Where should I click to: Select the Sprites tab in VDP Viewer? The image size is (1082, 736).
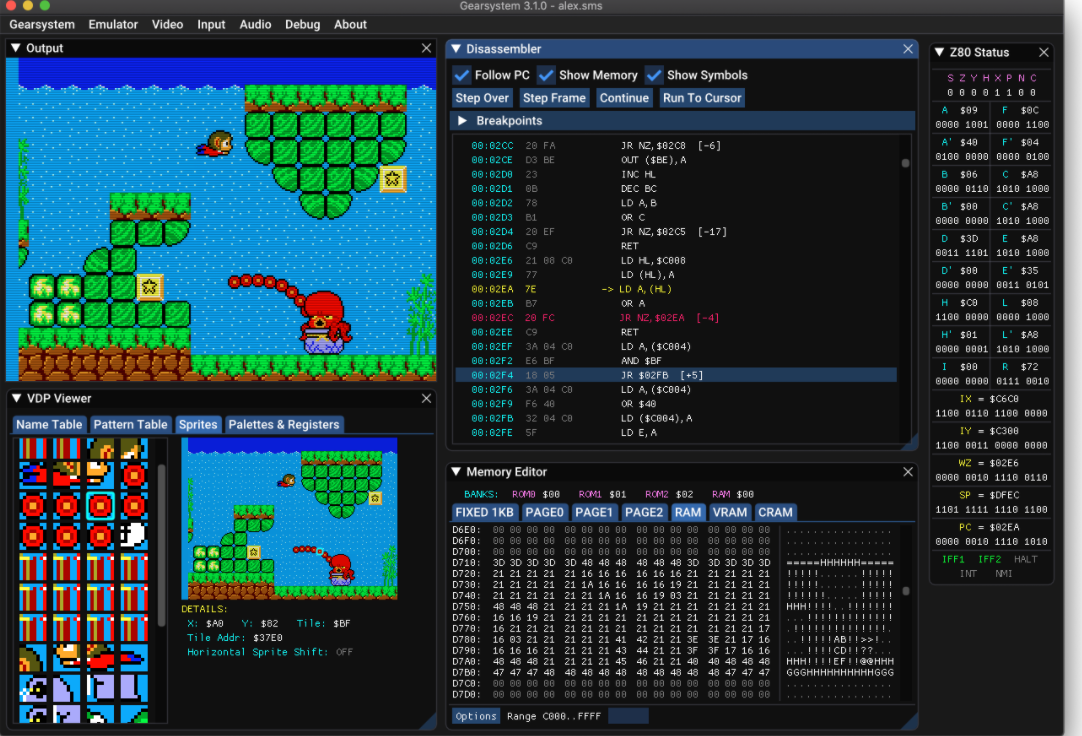click(x=198, y=424)
